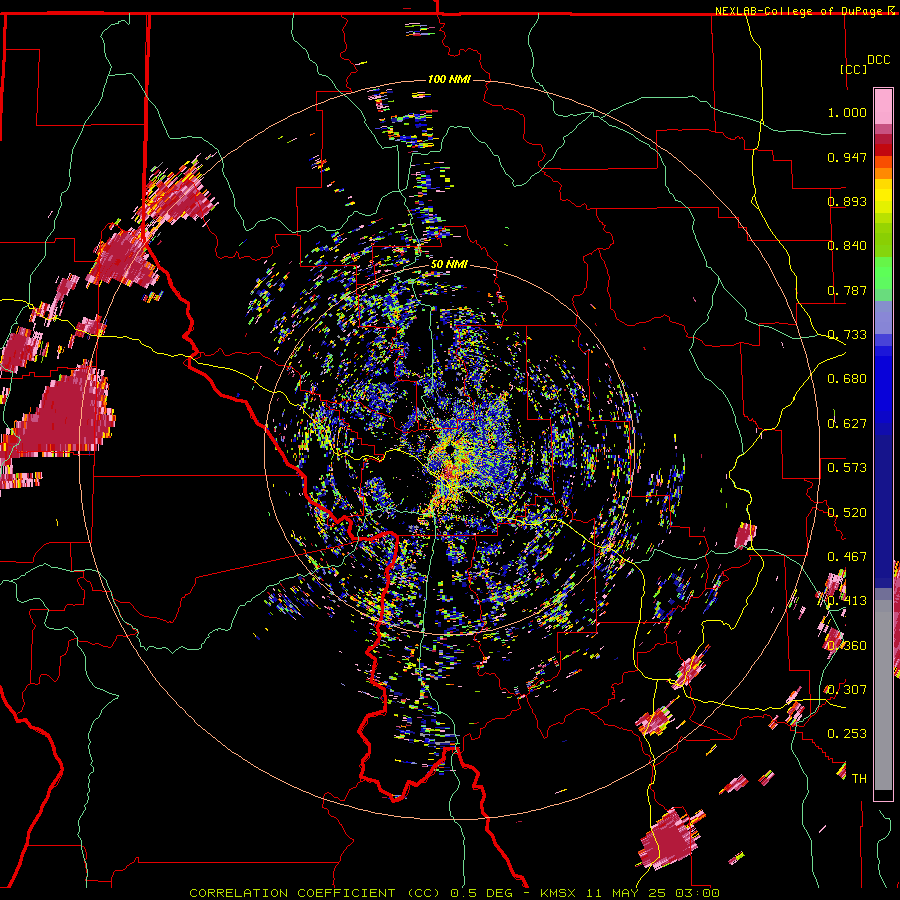
Task: Click the DCC label above the legend
Action: [x=878, y=59]
